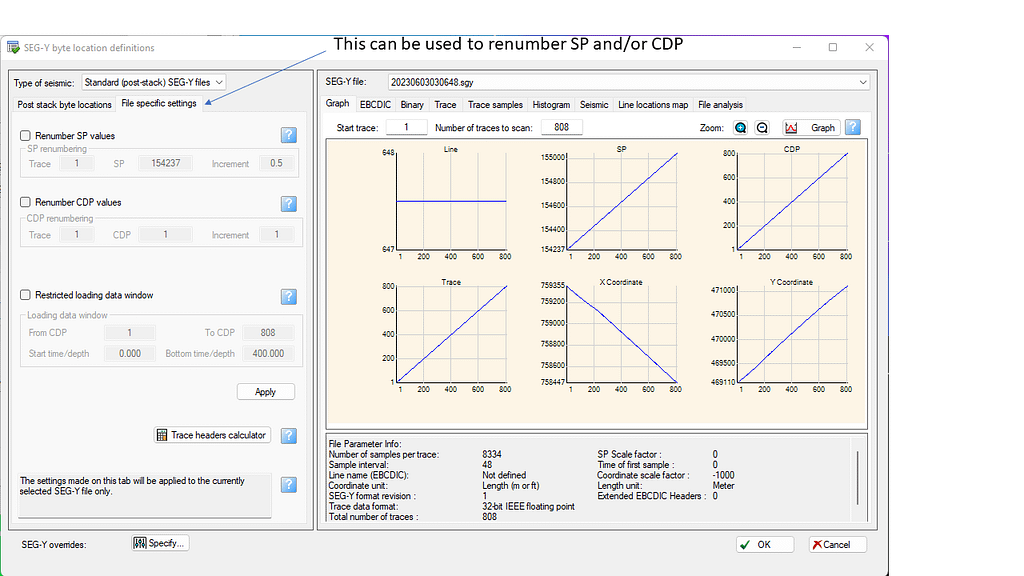Click the zoom out magnifier icon
This screenshot has height=576, width=1024.
(762, 128)
